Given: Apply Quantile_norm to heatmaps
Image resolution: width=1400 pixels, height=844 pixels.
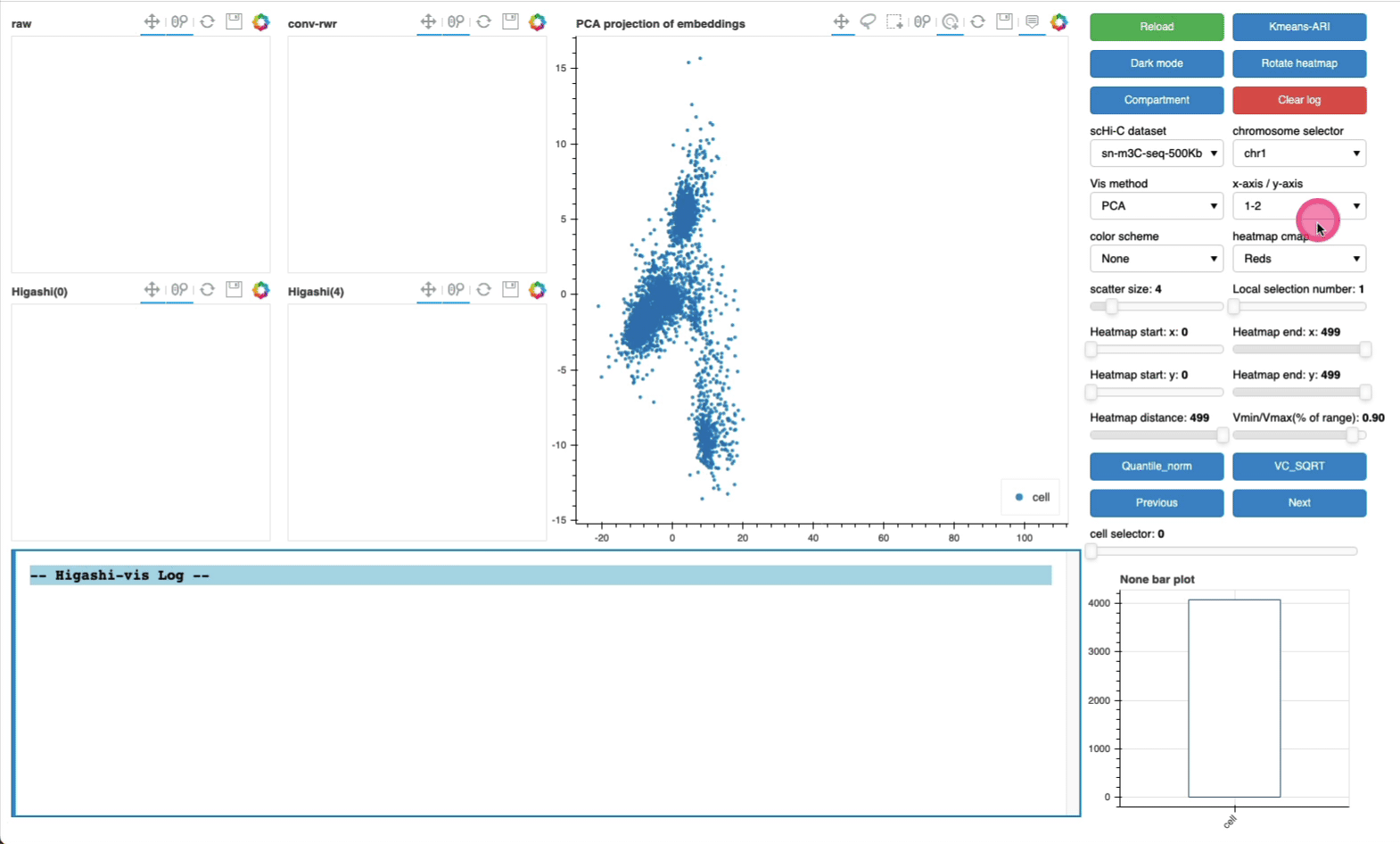Looking at the screenshot, I should (x=1157, y=466).
